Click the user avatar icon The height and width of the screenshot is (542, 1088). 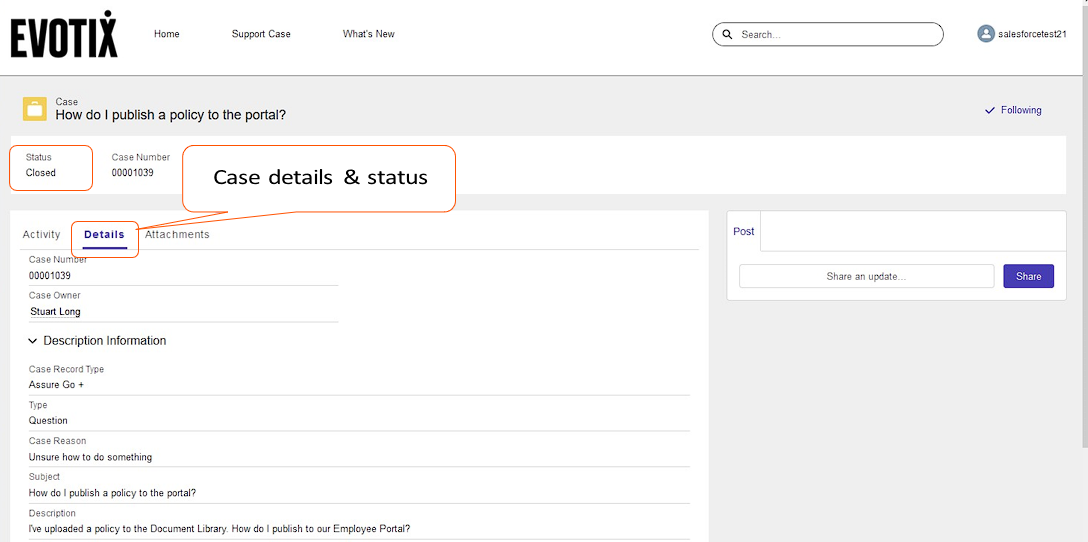coord(986,34)
